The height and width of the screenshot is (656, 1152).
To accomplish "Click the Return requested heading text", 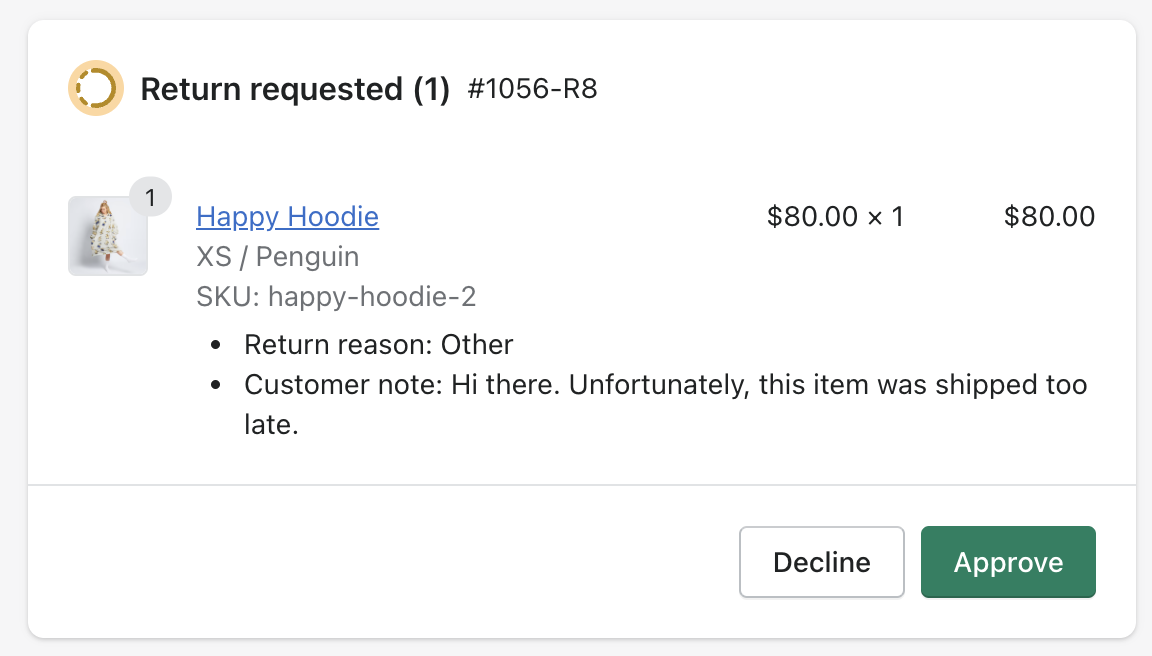I will 271,89.
